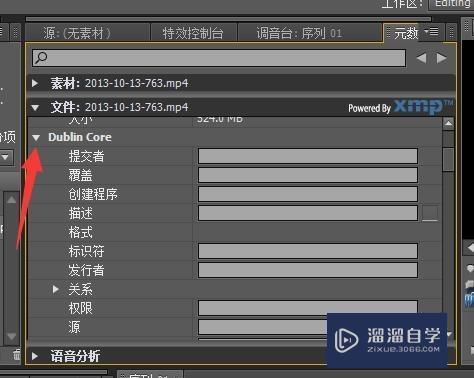The image size is (474, 378).
Task: Click the left panel scroll-down arrow
Action: (11, 336)
